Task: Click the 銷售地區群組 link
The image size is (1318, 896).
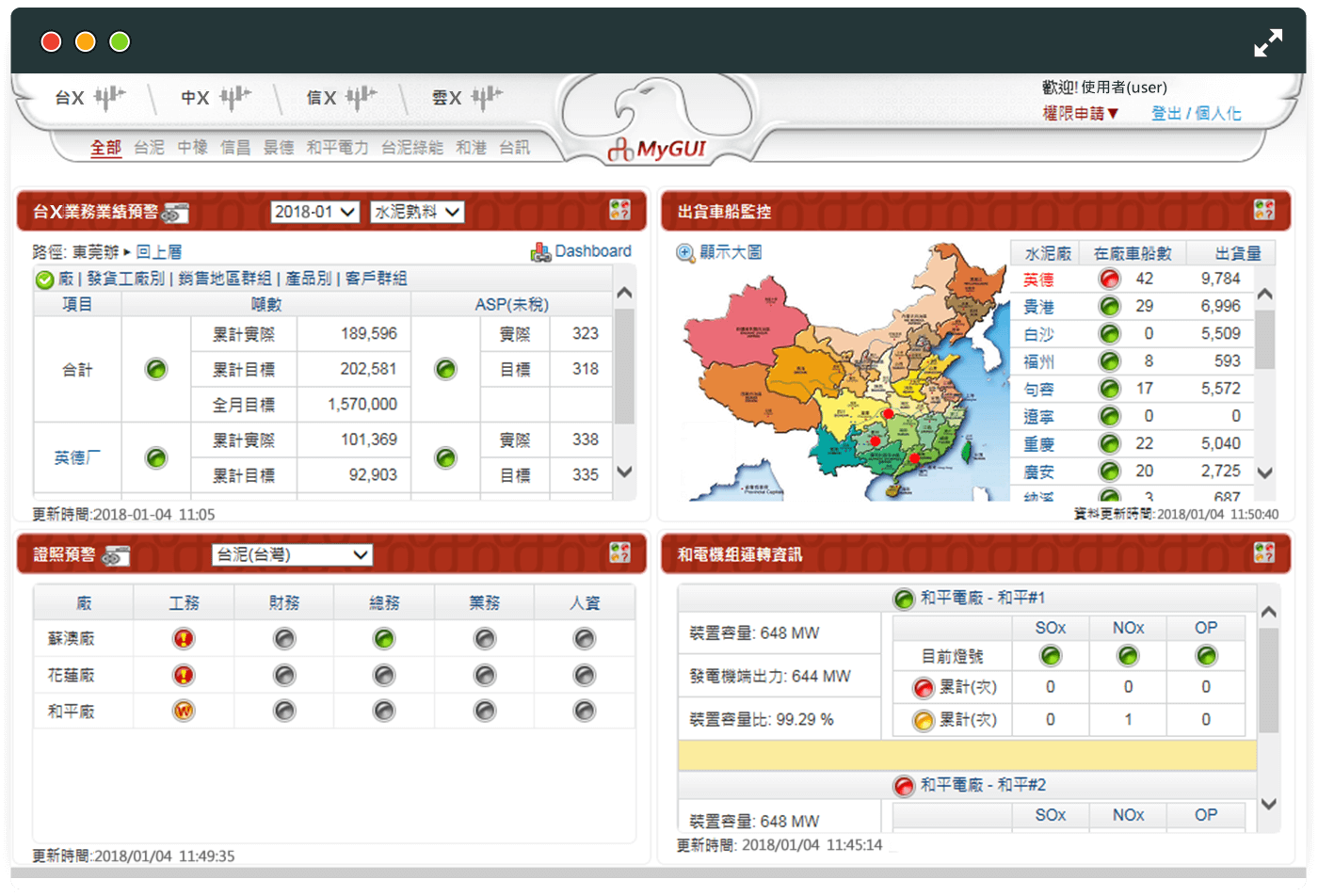Action: pyautogui.click(x=225, y=279)
